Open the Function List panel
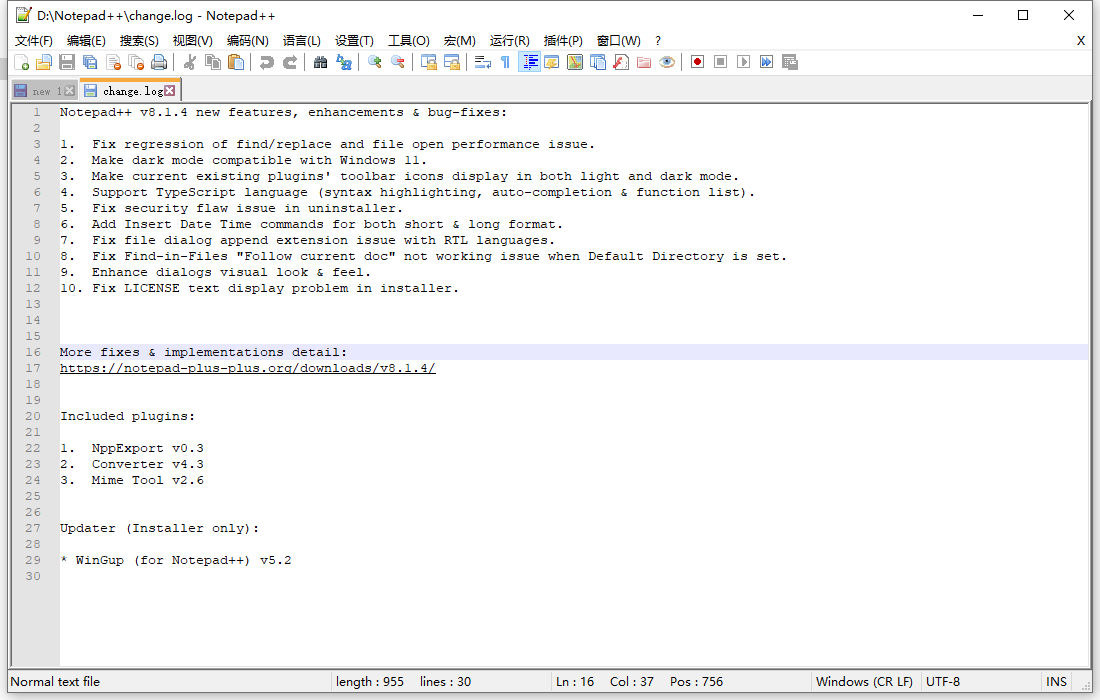This screenshot has width=1100, height=700. click(621, 62)
